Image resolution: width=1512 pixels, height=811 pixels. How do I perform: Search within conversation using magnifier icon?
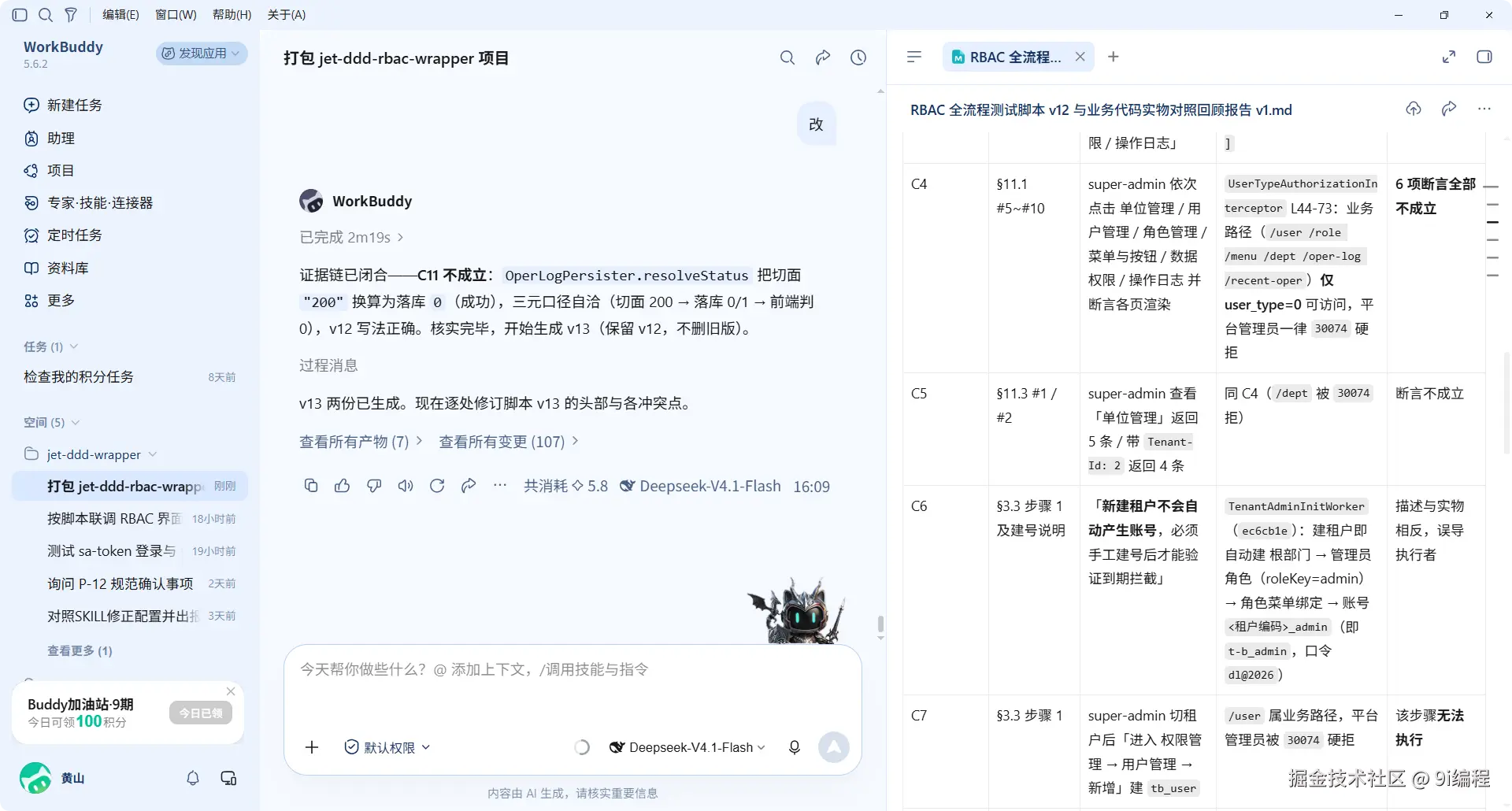[x=787, y=57]
